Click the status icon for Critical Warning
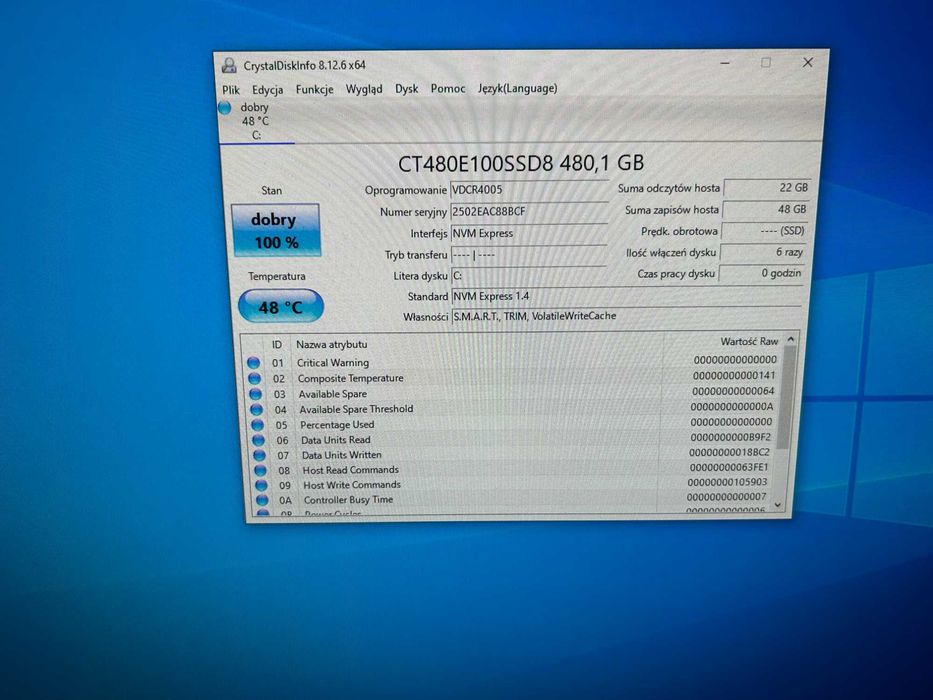 click(x=253, y=362)
